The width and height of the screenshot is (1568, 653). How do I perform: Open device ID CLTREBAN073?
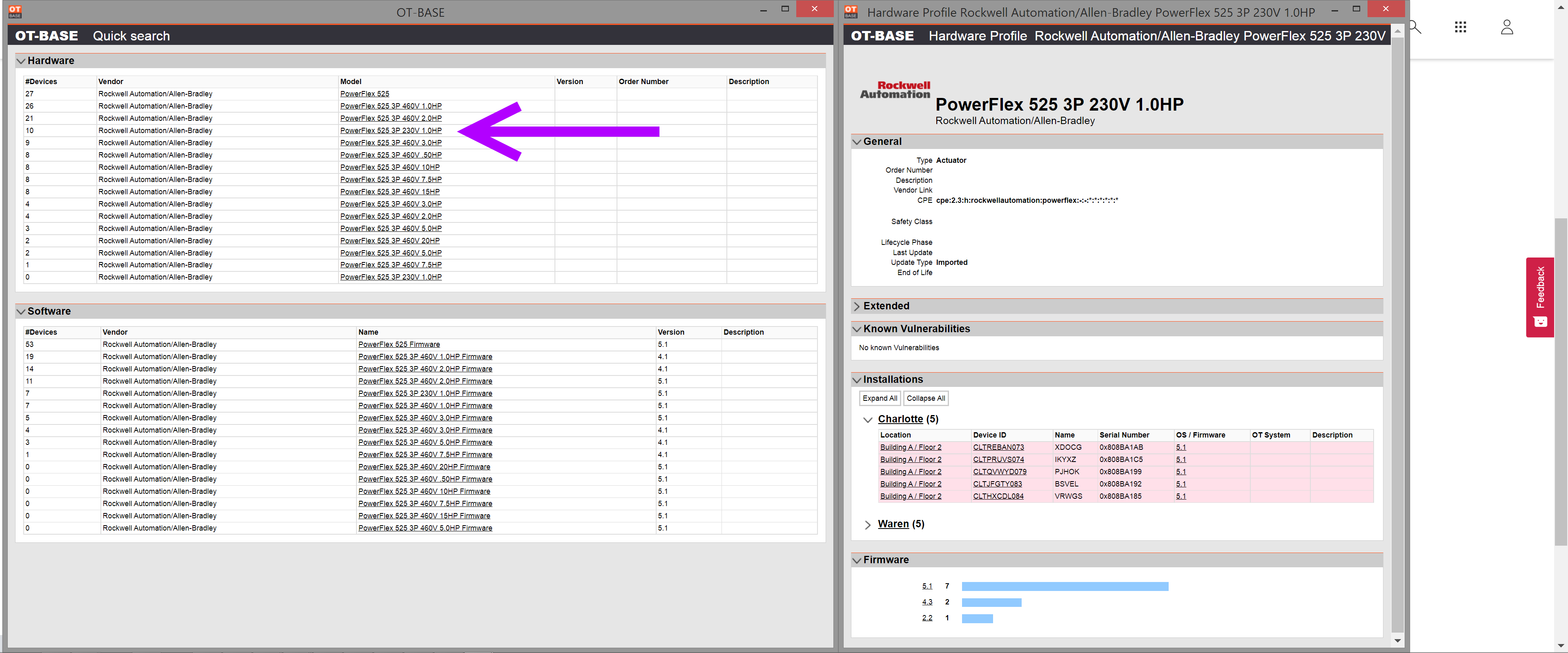pyautogui.click(x=998, y=447)
